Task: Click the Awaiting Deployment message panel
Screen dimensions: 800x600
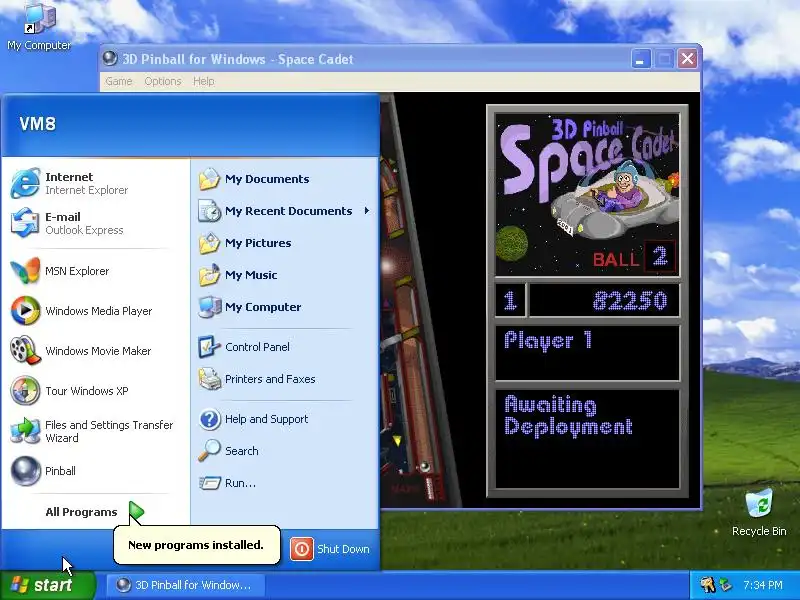Action: pos(587,439)
